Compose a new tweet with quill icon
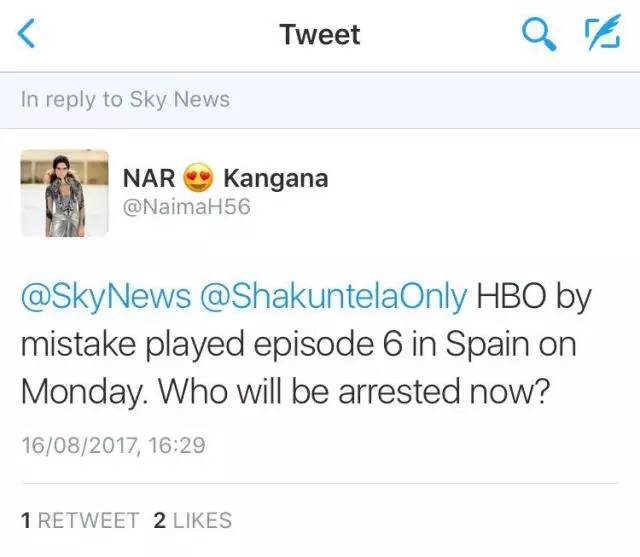 (603, 33)
